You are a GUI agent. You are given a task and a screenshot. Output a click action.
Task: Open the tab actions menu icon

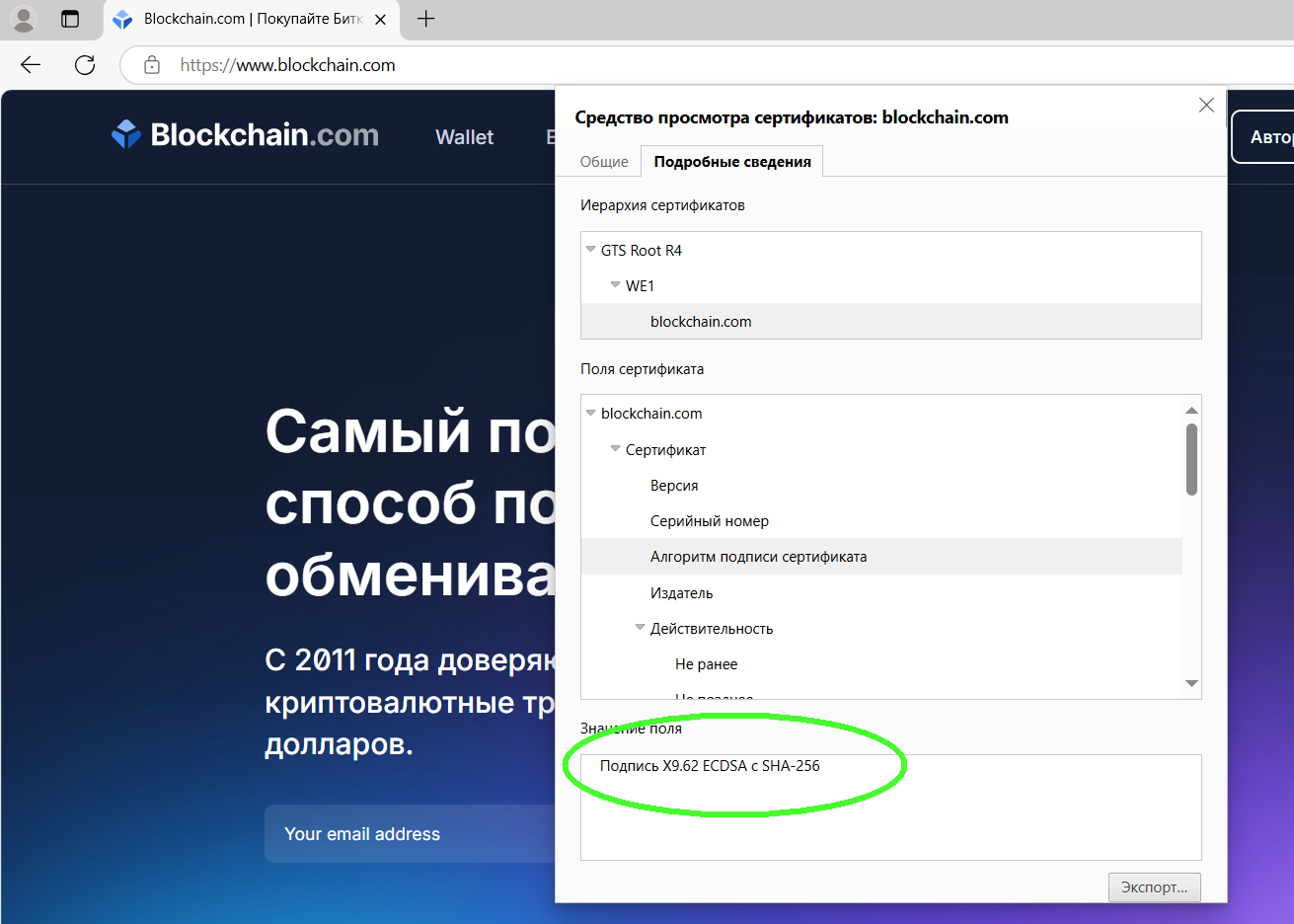coord(70,19)
